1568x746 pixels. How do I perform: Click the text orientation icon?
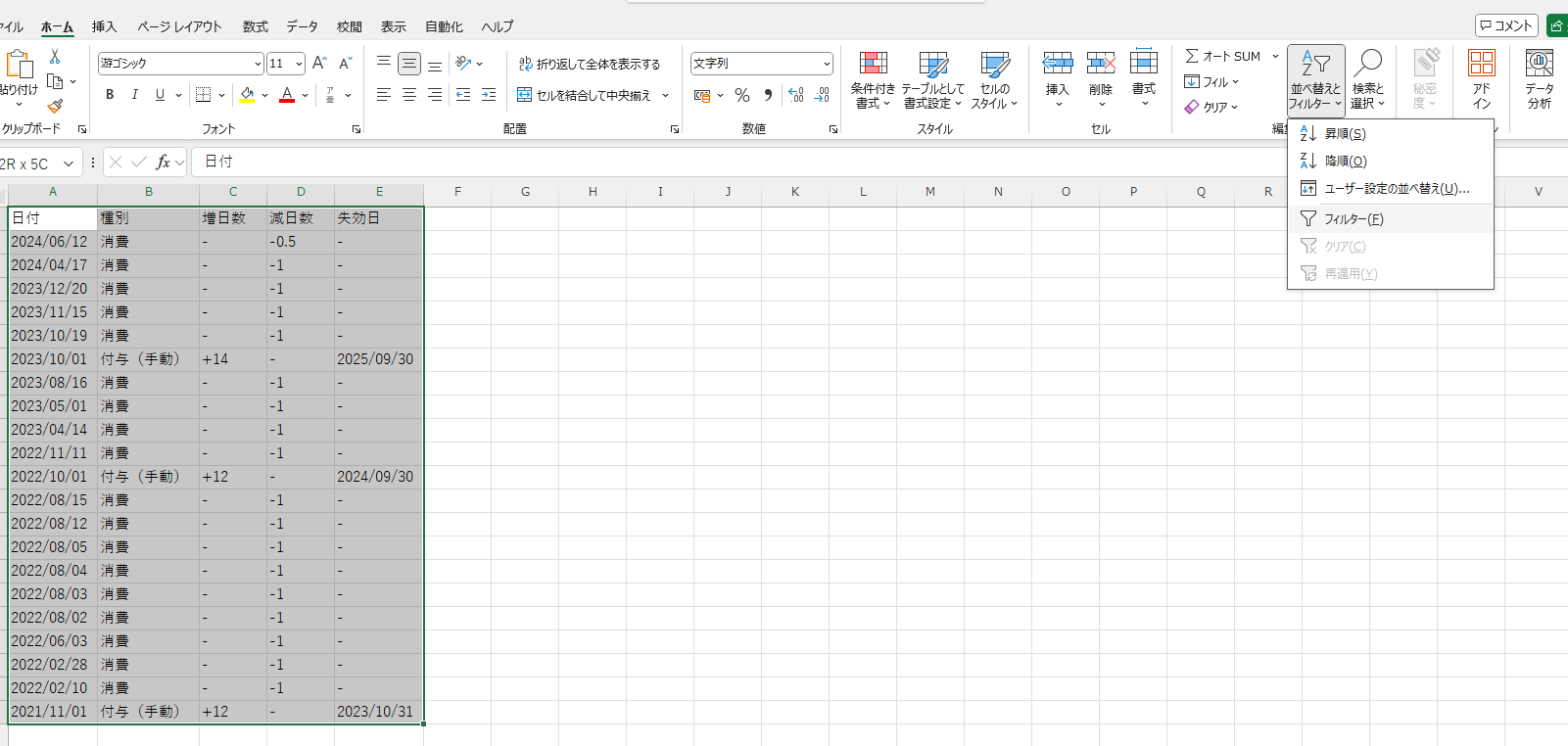click(x=464, y=64)
